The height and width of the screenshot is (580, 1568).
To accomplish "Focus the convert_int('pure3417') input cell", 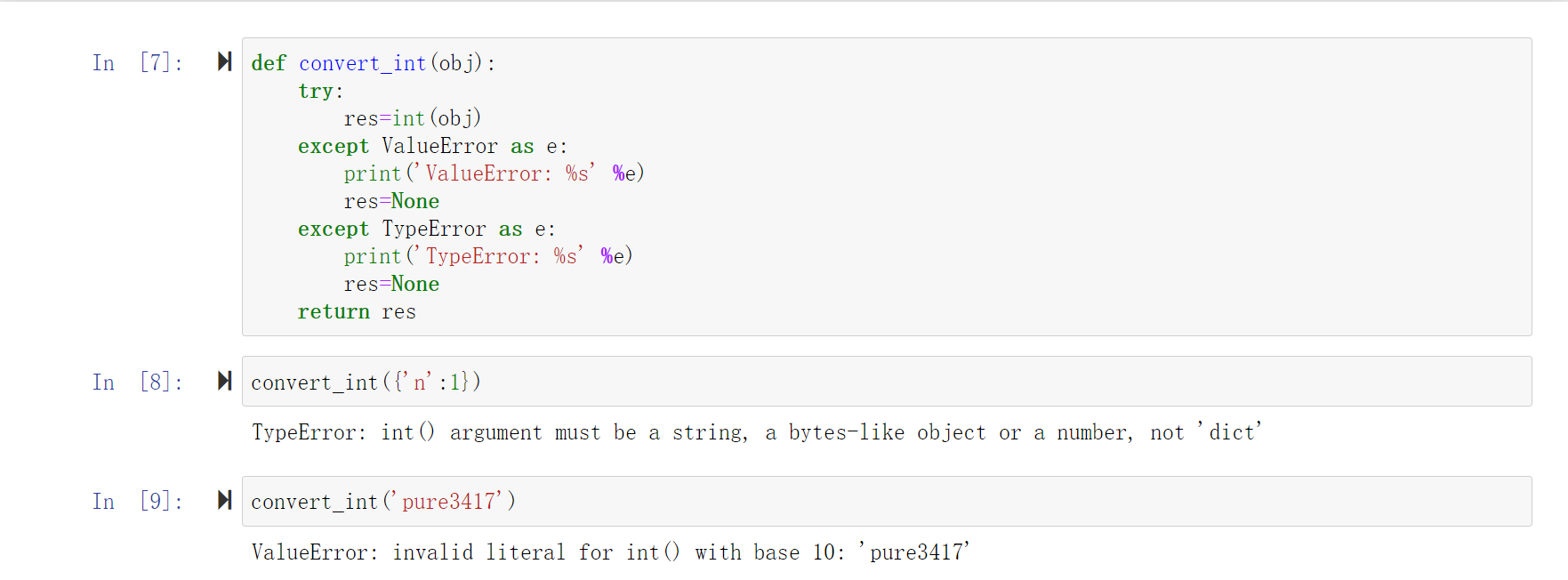I will [887, 501].
